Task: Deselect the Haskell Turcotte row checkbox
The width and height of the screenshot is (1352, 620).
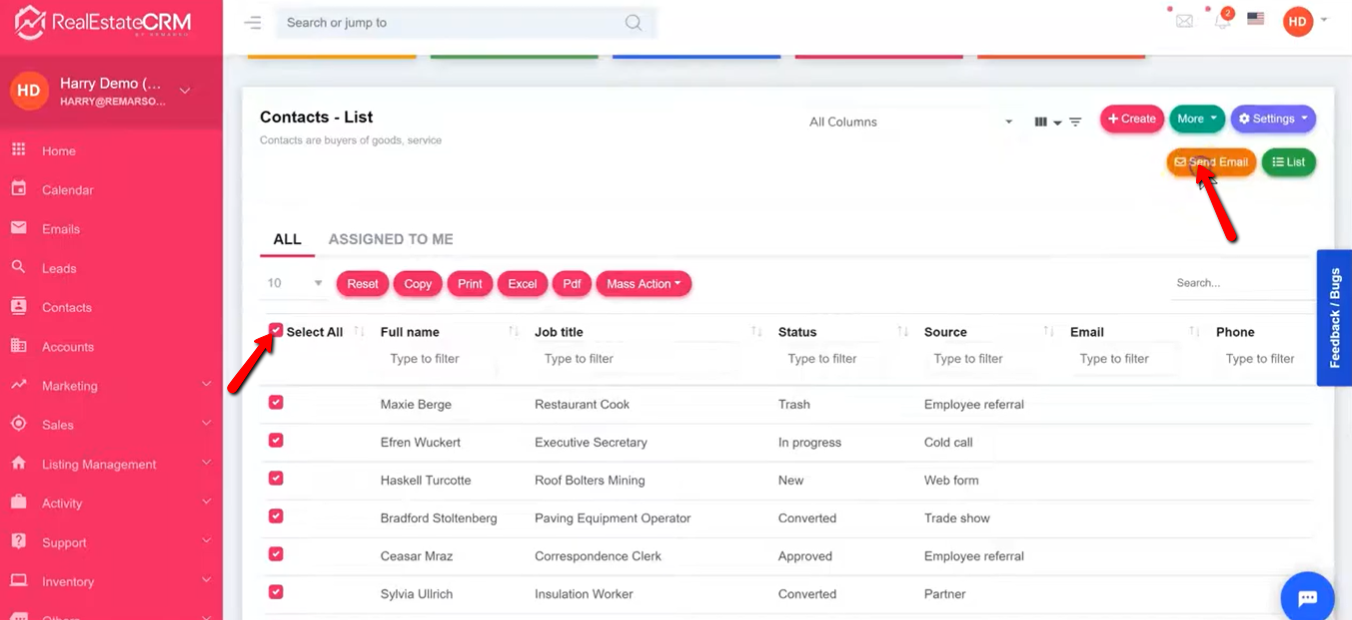Action: (x=276, y=478)
